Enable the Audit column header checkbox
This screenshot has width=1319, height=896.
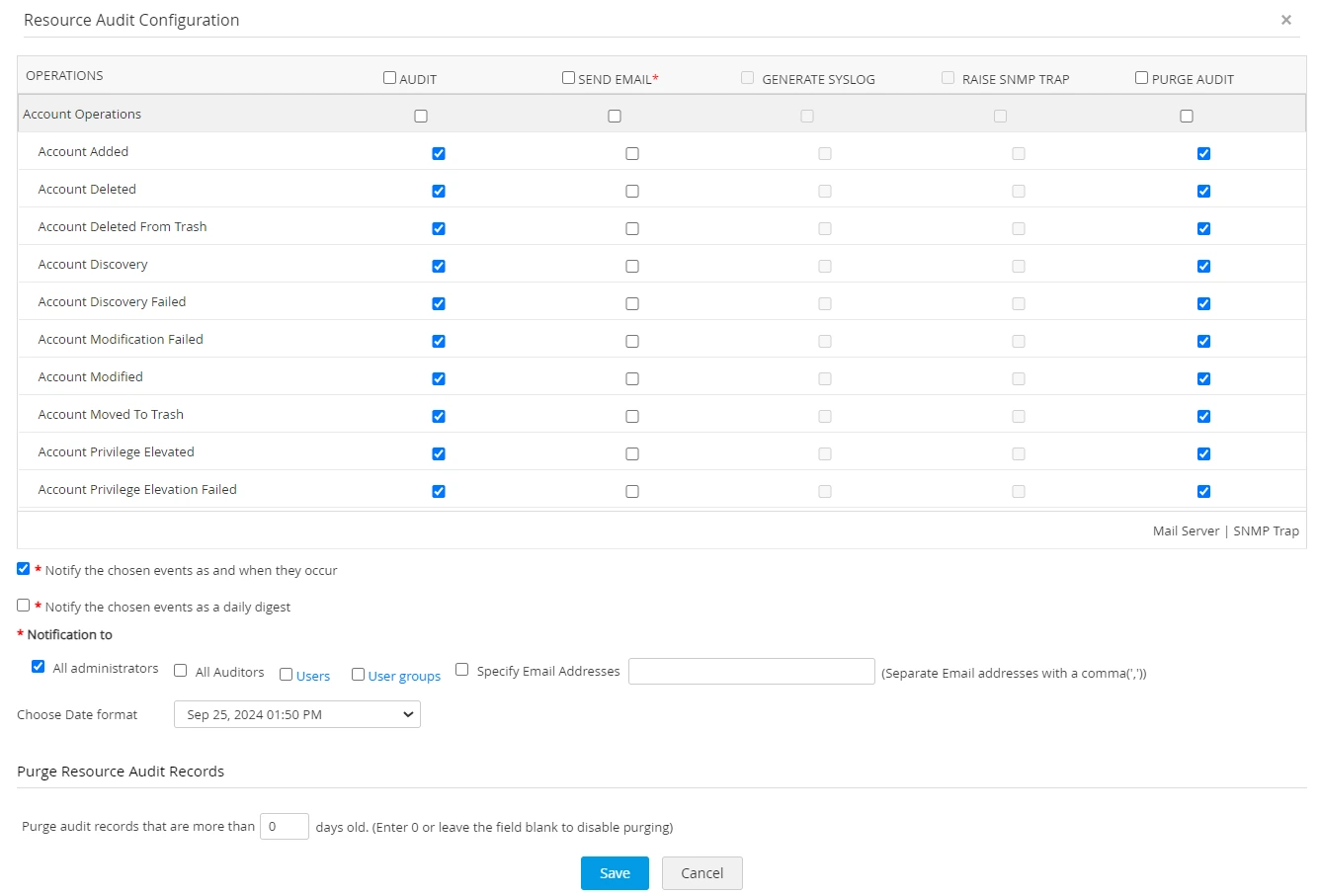tap(389, 77)
